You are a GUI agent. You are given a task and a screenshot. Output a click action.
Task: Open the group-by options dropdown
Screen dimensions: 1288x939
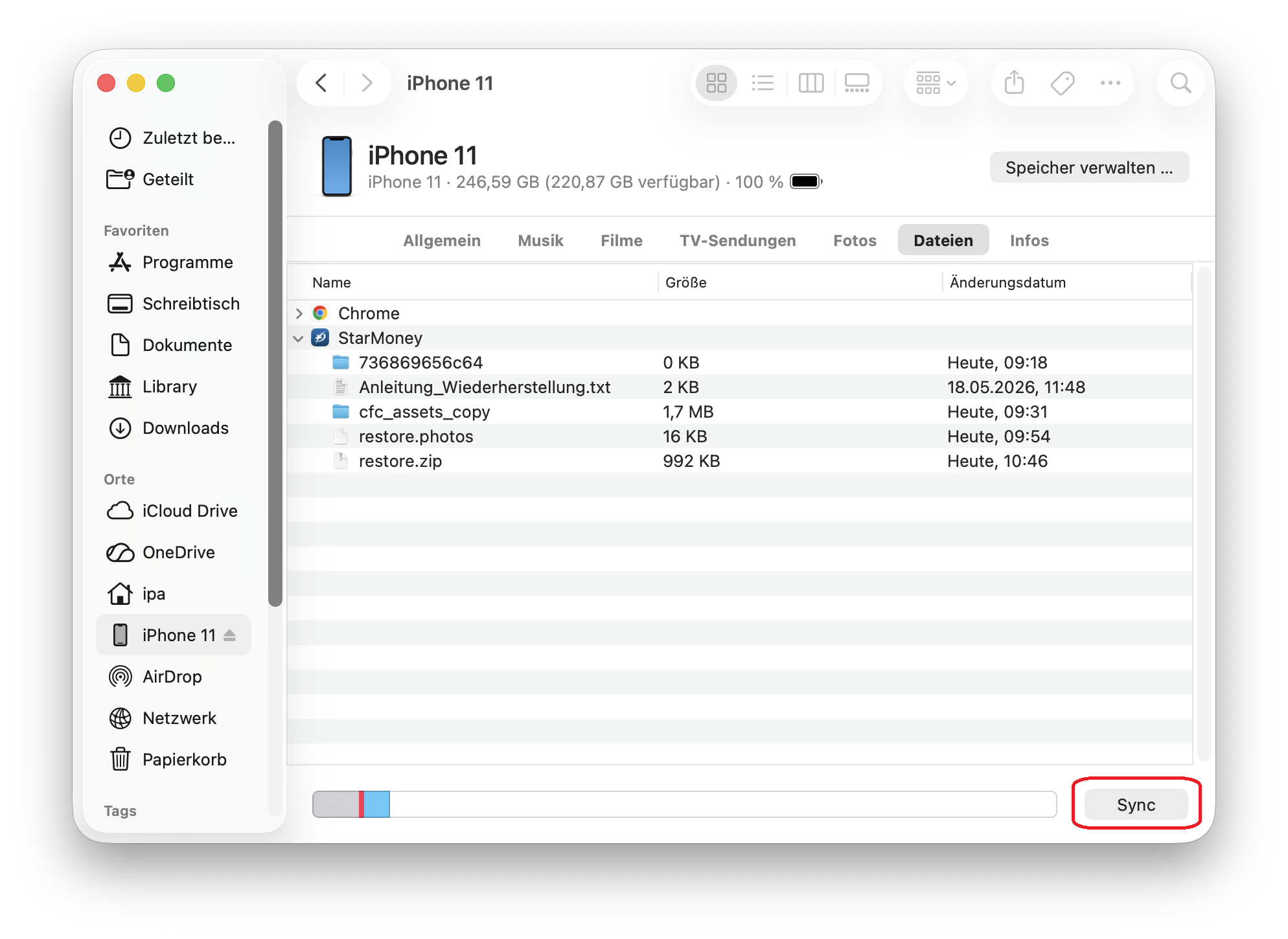click(936, 83)
